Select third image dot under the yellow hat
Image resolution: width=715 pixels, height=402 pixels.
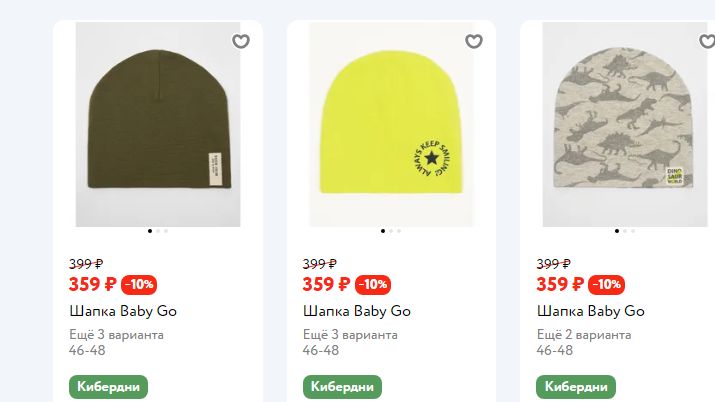tap(399, 231)
